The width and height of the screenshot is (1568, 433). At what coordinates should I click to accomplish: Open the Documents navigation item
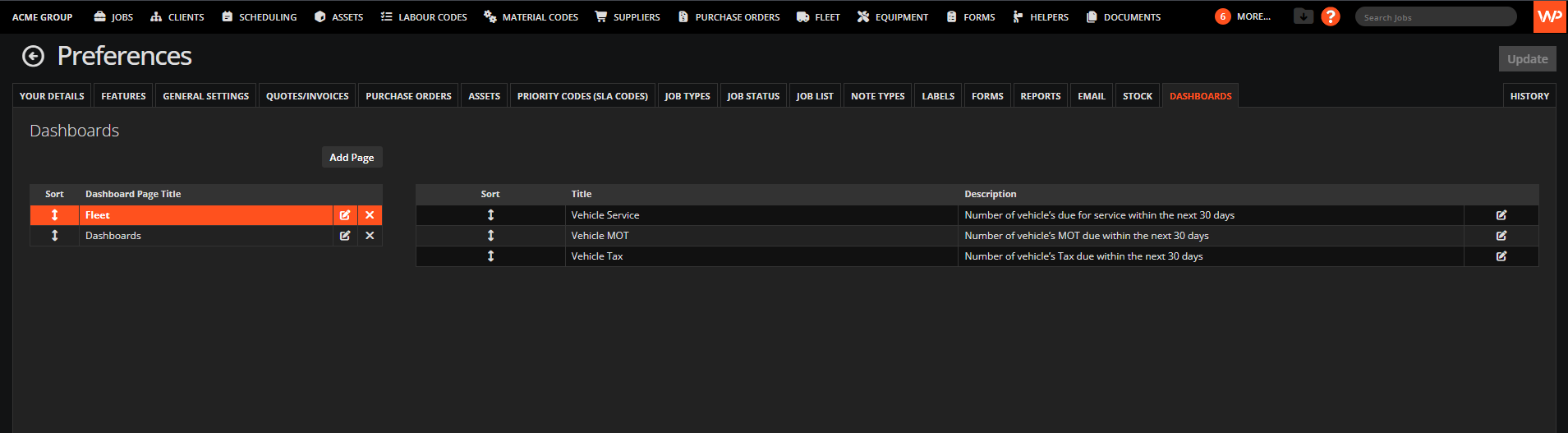coord(1123,16)
